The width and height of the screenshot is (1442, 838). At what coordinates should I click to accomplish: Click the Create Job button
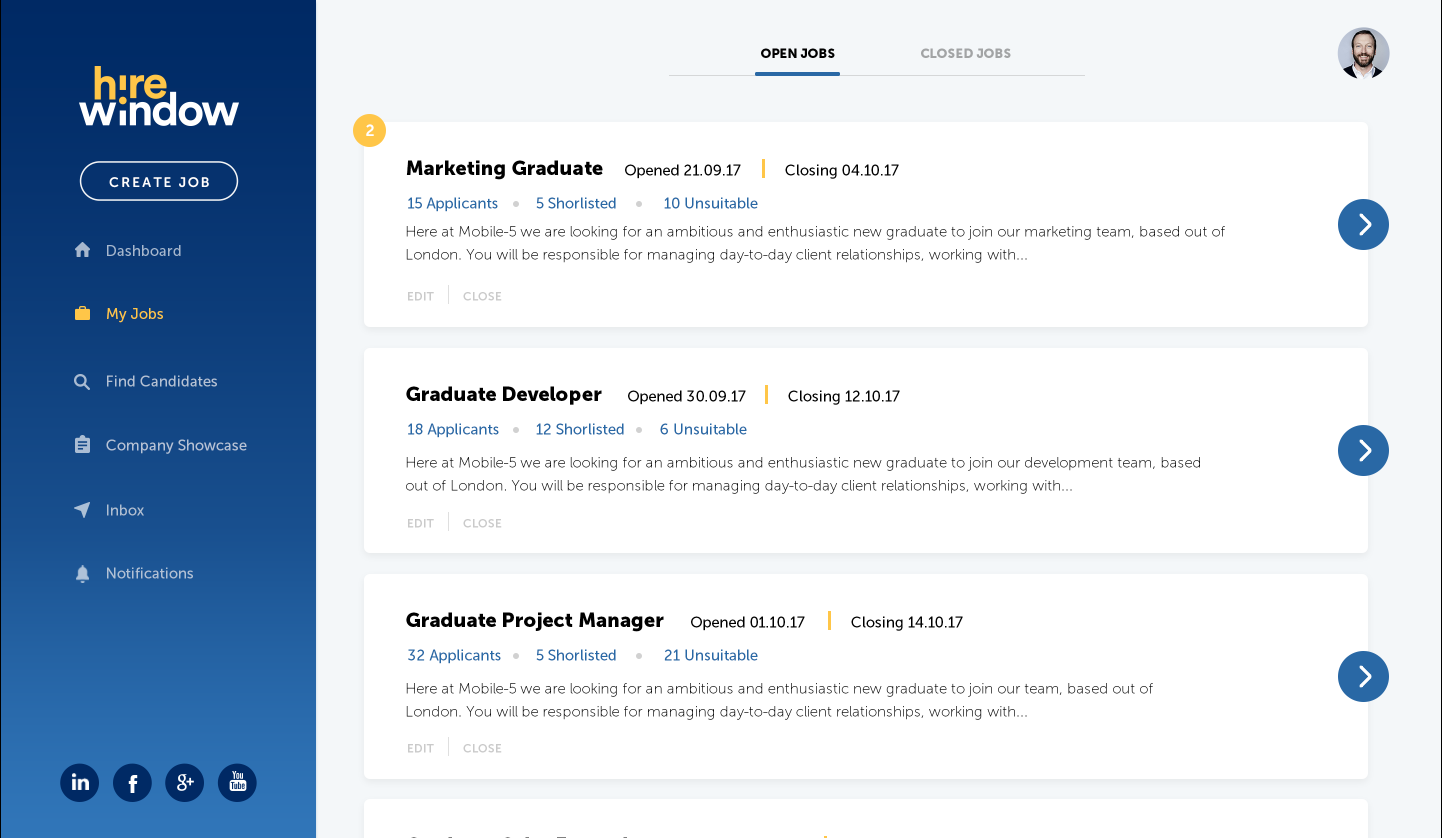[158, 181]
